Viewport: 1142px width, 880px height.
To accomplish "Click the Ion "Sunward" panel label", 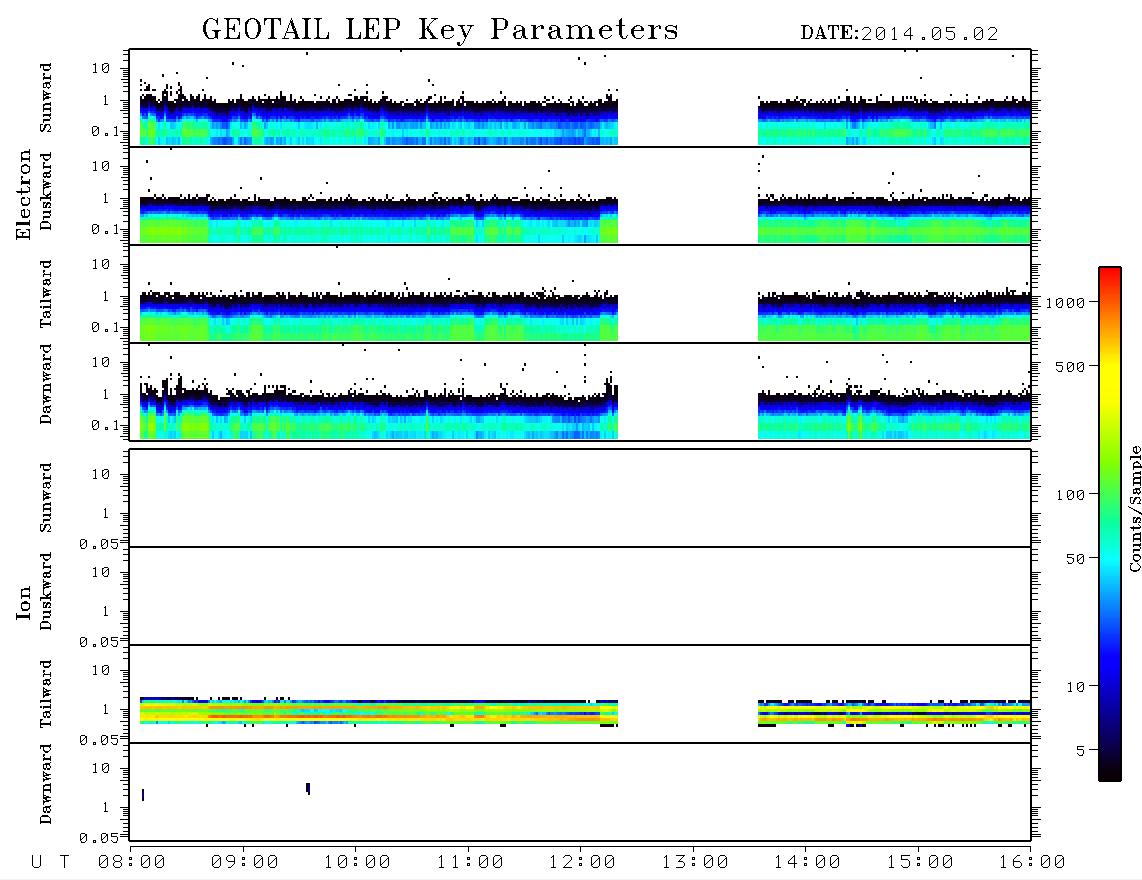I will [45, 498].
